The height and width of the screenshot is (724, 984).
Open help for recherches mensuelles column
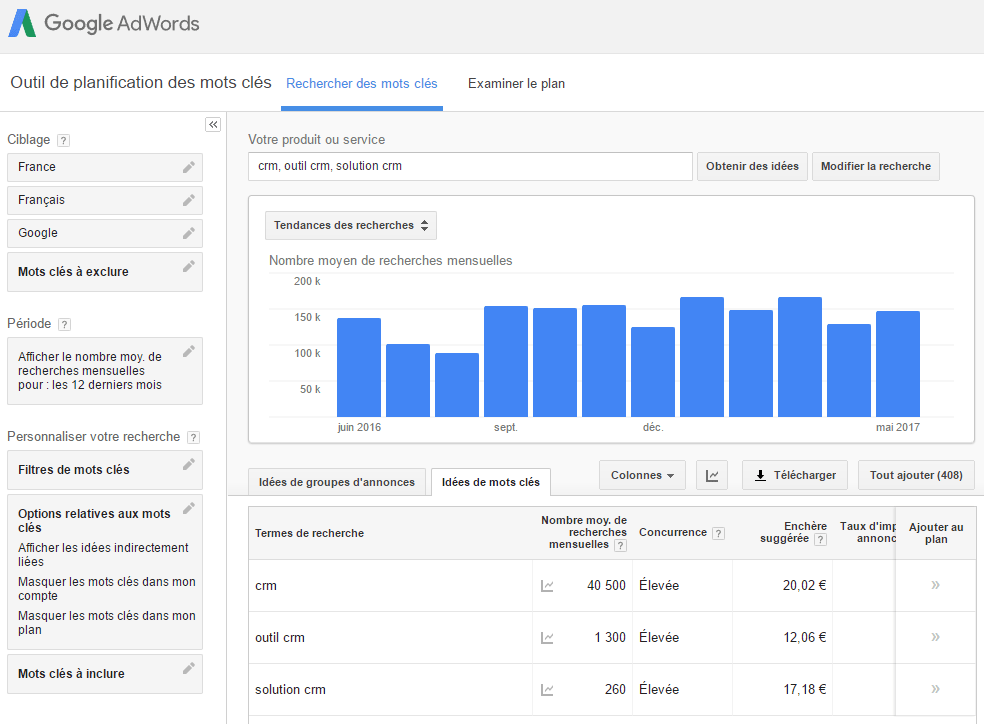pos(620,545)
